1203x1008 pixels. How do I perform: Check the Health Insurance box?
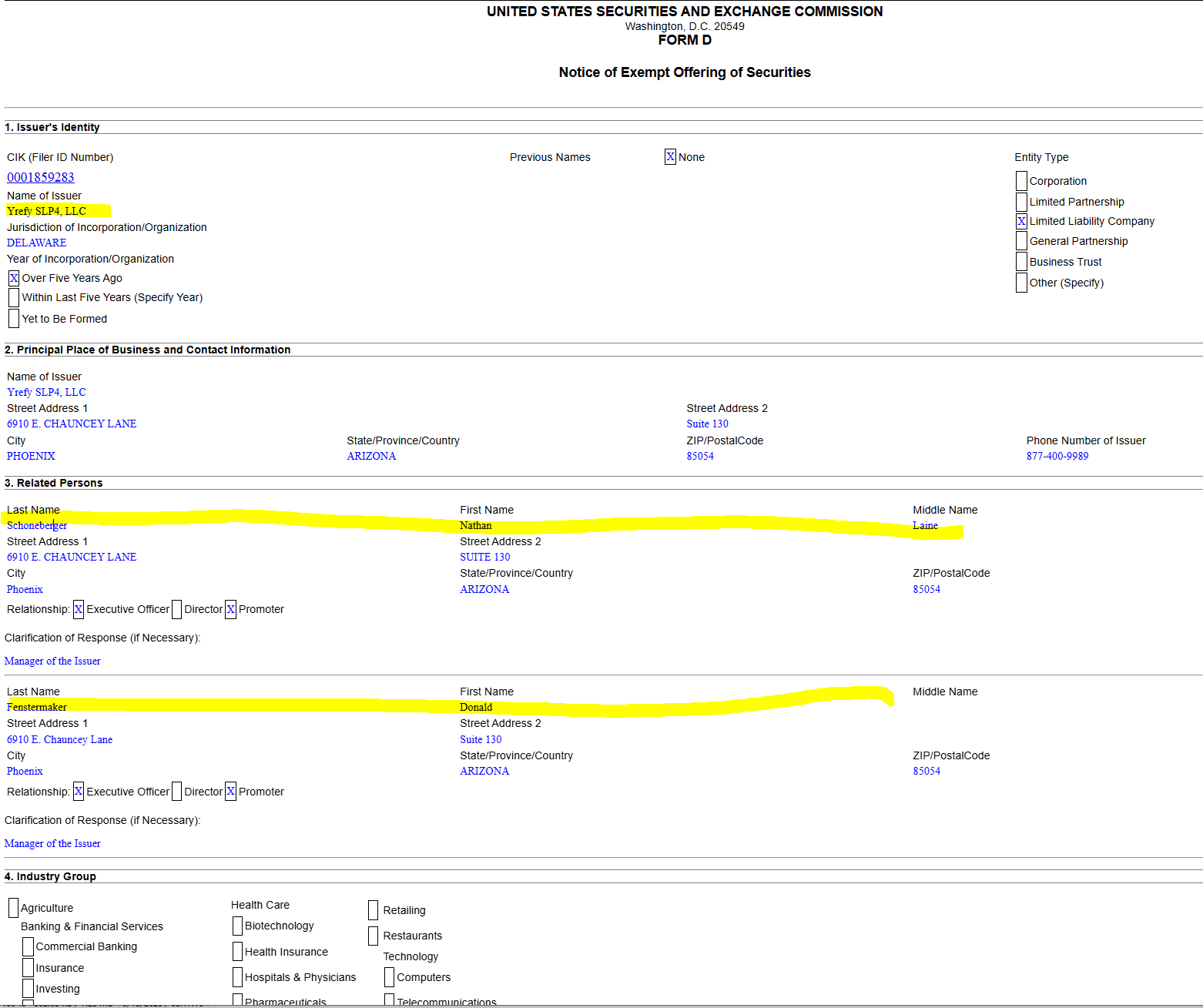[237, 952]
